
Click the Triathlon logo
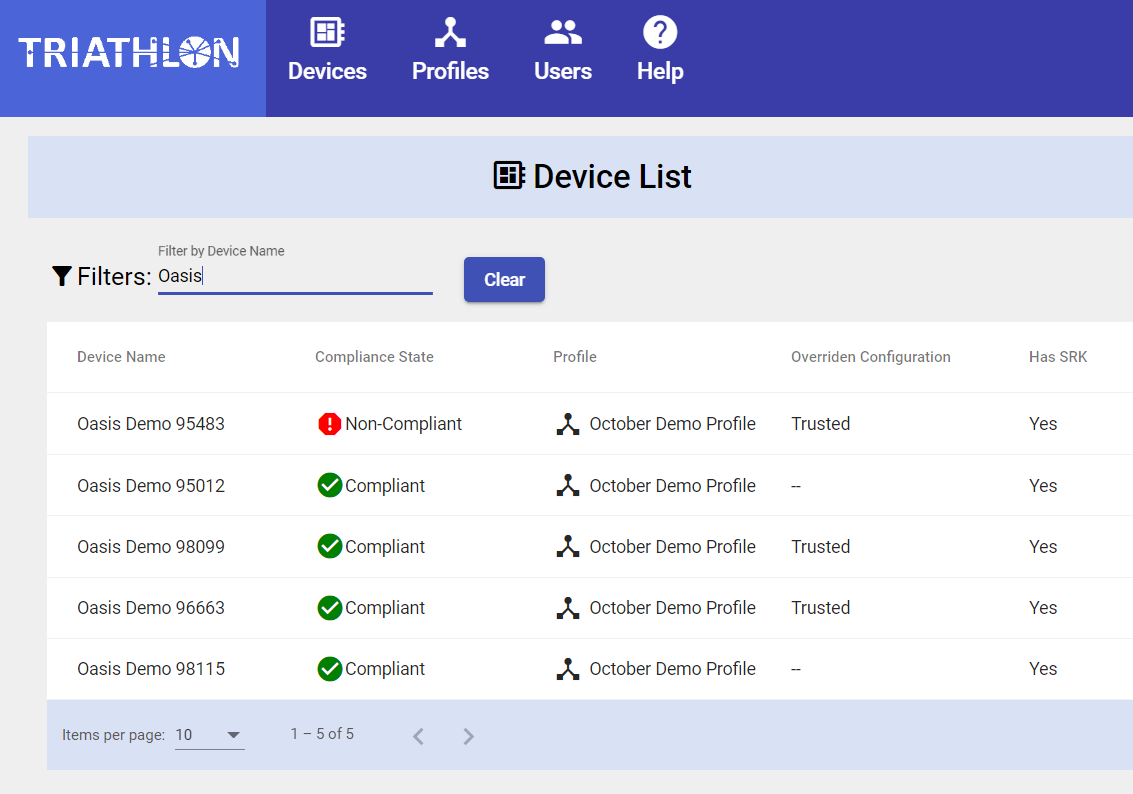click(x=129, y=53)
